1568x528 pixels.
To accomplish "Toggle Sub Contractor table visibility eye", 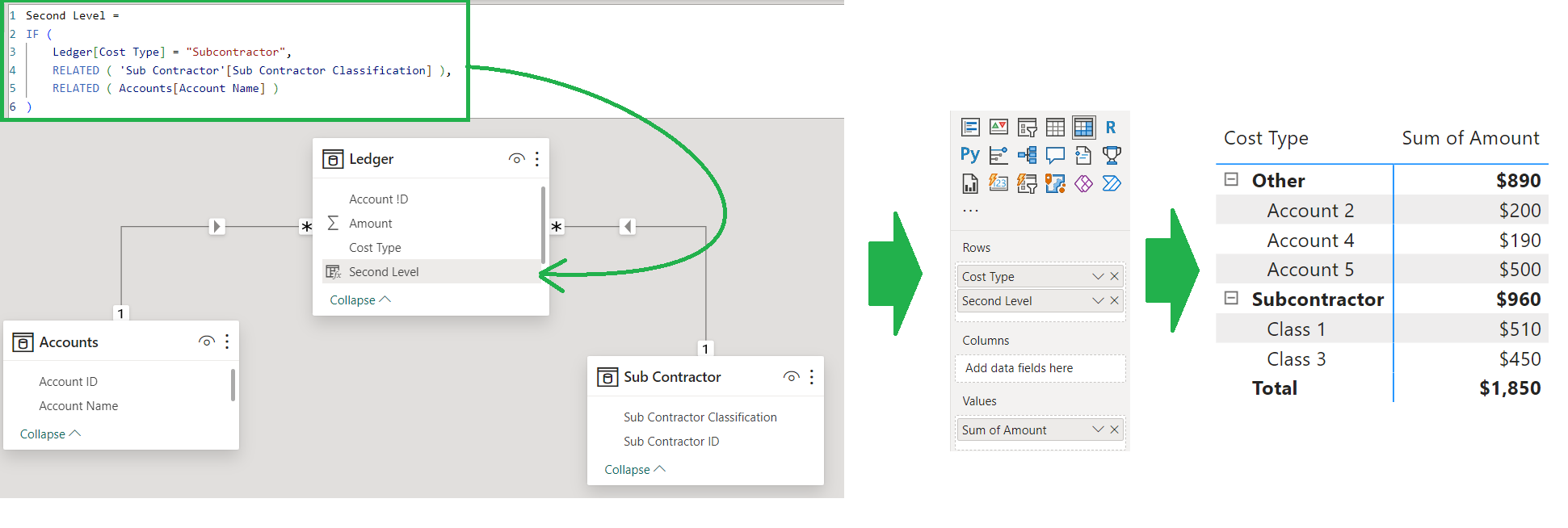I will pyautogui.click(x=791, y=376).
